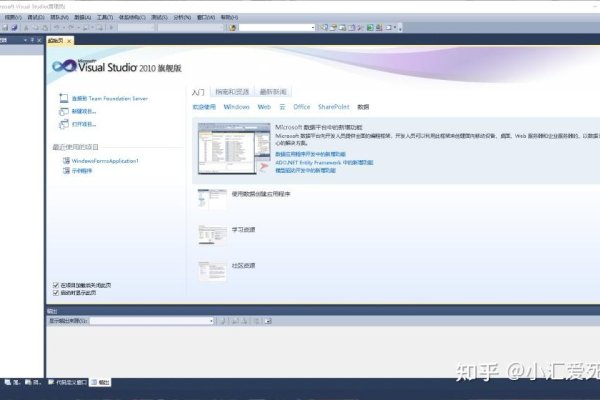600x400 pixels.
Task: Open the Analyze menu
Action: tap(182, 17)
